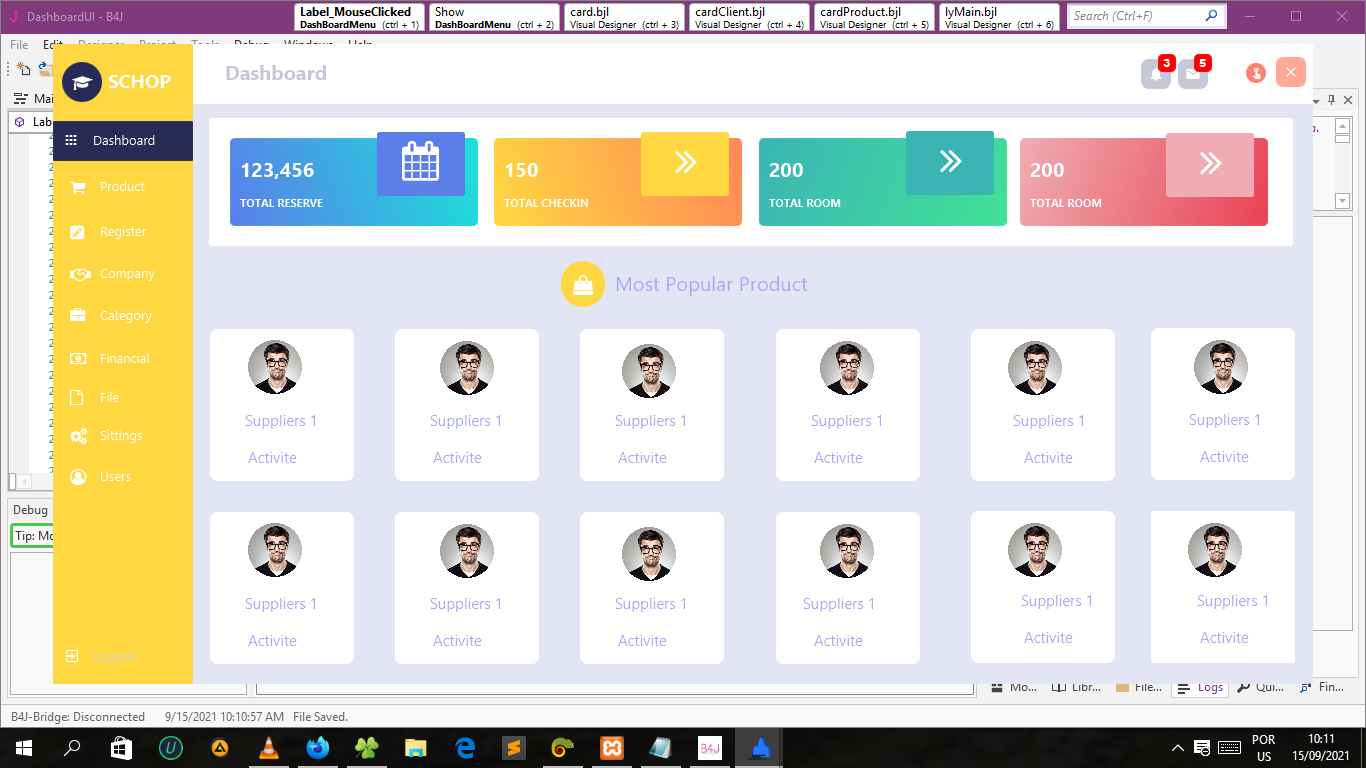Switch to the Label_MouseClicked tab
The width and height of the screenshot is (1366, 768).
360,17
